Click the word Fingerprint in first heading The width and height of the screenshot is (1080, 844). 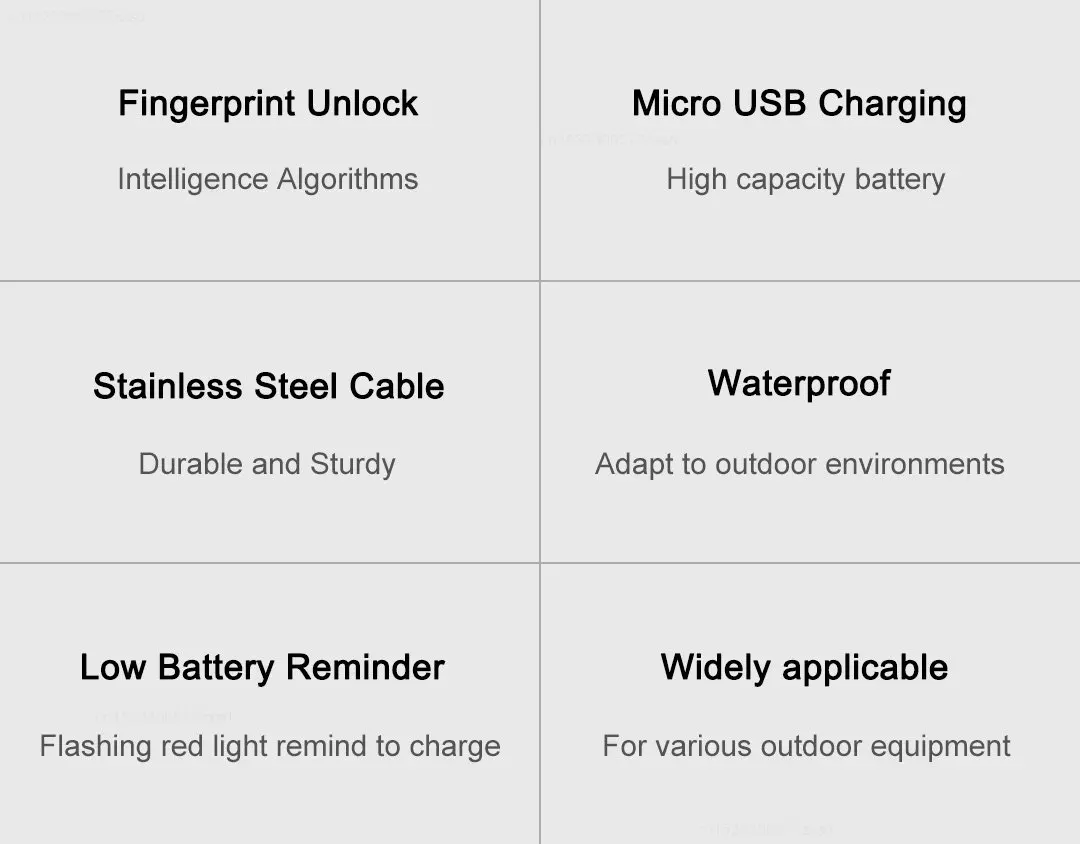point(207,105)
